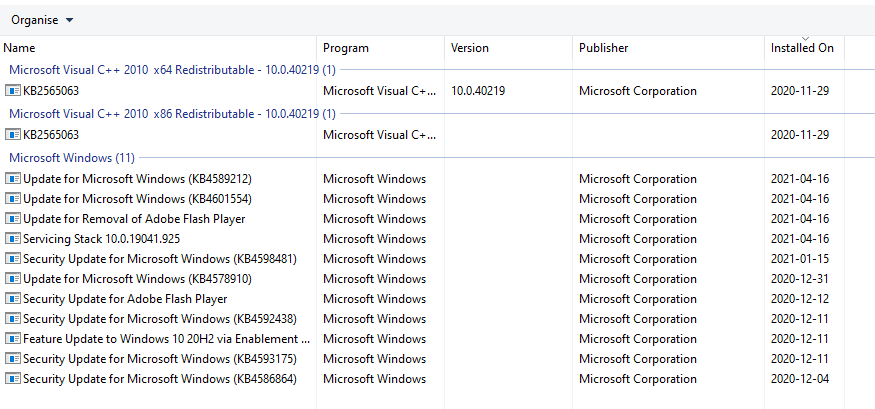Viewport: 875px width, 409px height.
Task: Click the publisher cell for Servicing Stack row
Action: [x=638, y=239]
